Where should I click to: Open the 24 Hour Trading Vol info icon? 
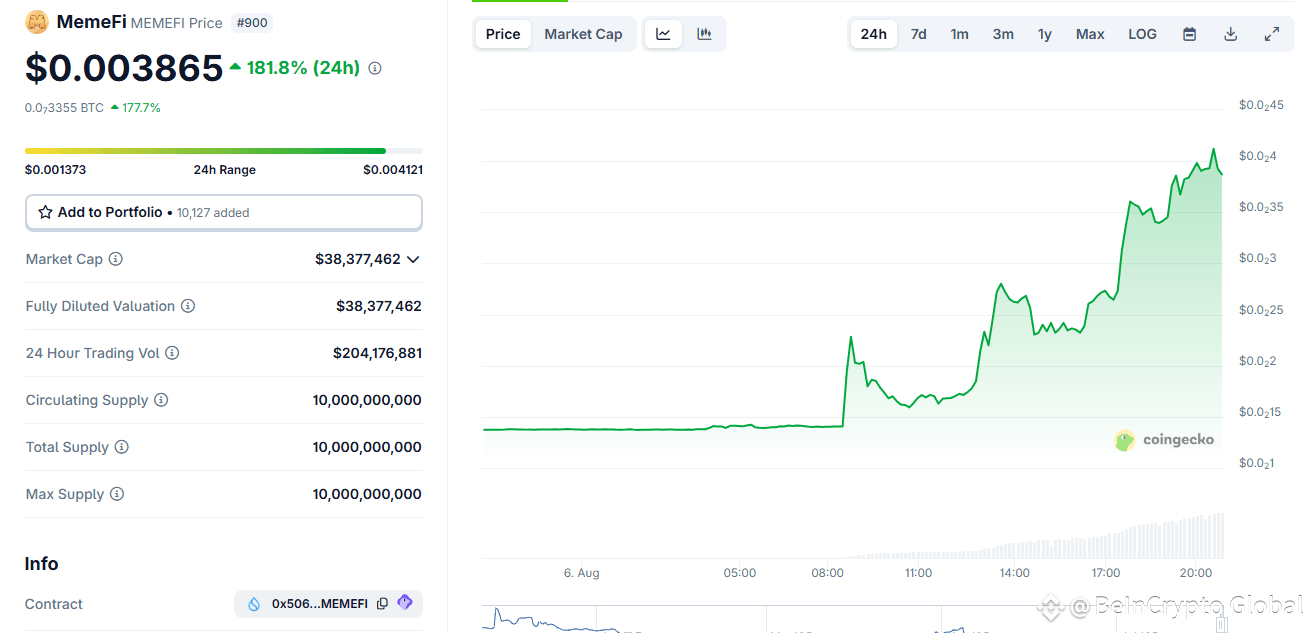coord(172,353)
